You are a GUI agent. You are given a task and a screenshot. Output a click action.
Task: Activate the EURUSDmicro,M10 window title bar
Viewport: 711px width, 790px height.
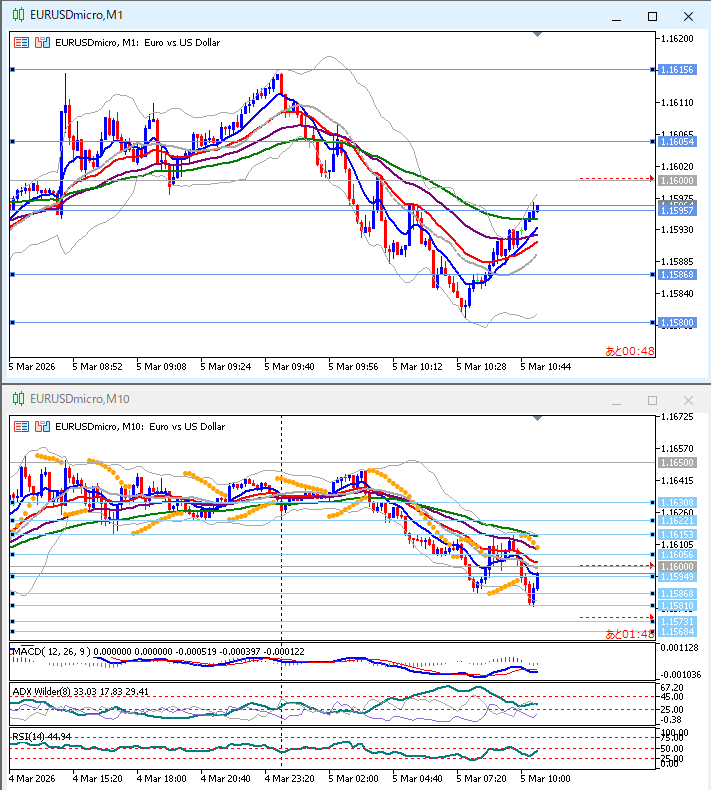pos(300,399)
